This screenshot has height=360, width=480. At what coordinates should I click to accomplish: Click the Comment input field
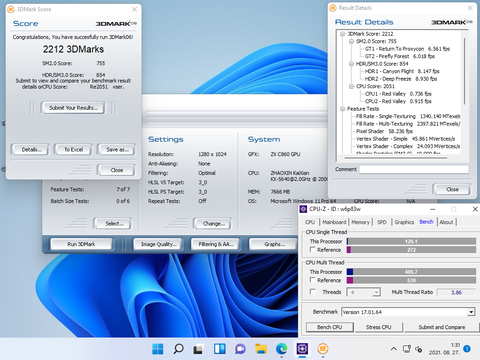[414, 169]
